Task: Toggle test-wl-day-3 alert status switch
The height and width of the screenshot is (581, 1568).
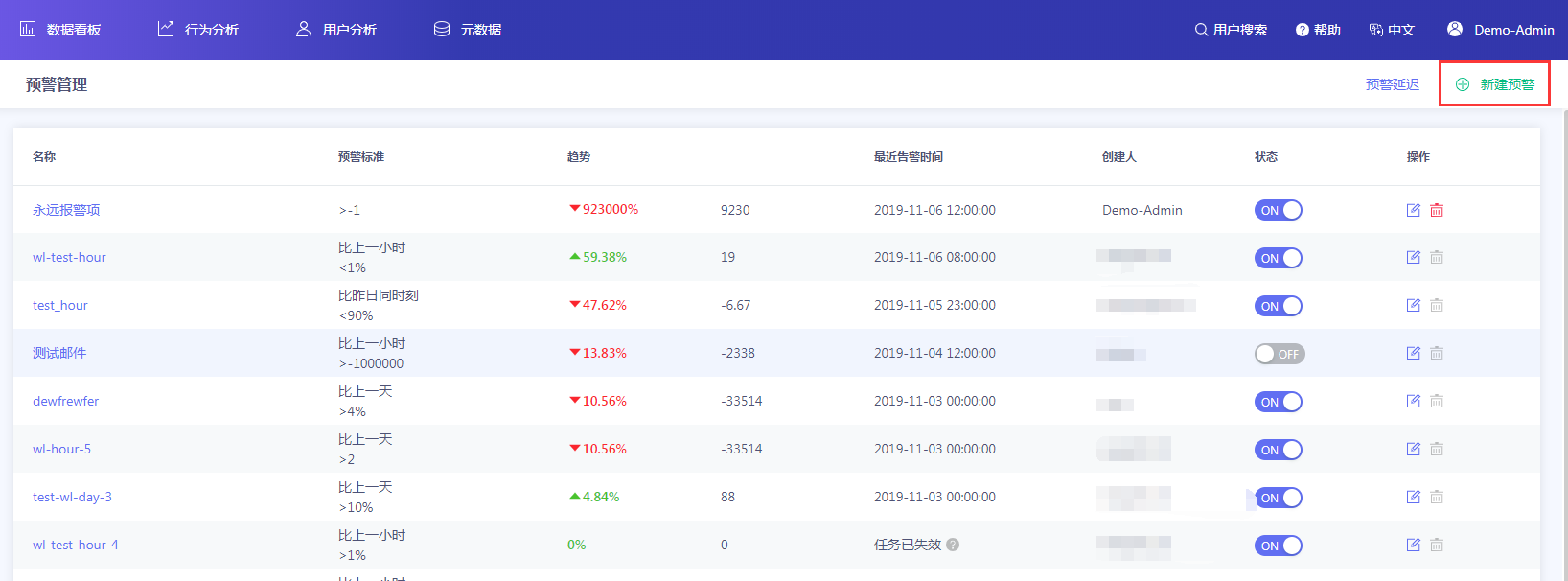Action: pyautogui.click(x=1279, y=498)
